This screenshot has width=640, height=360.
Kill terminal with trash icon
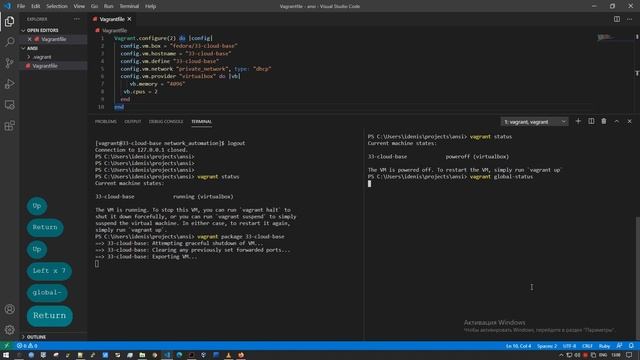click(x=604, y=121)
